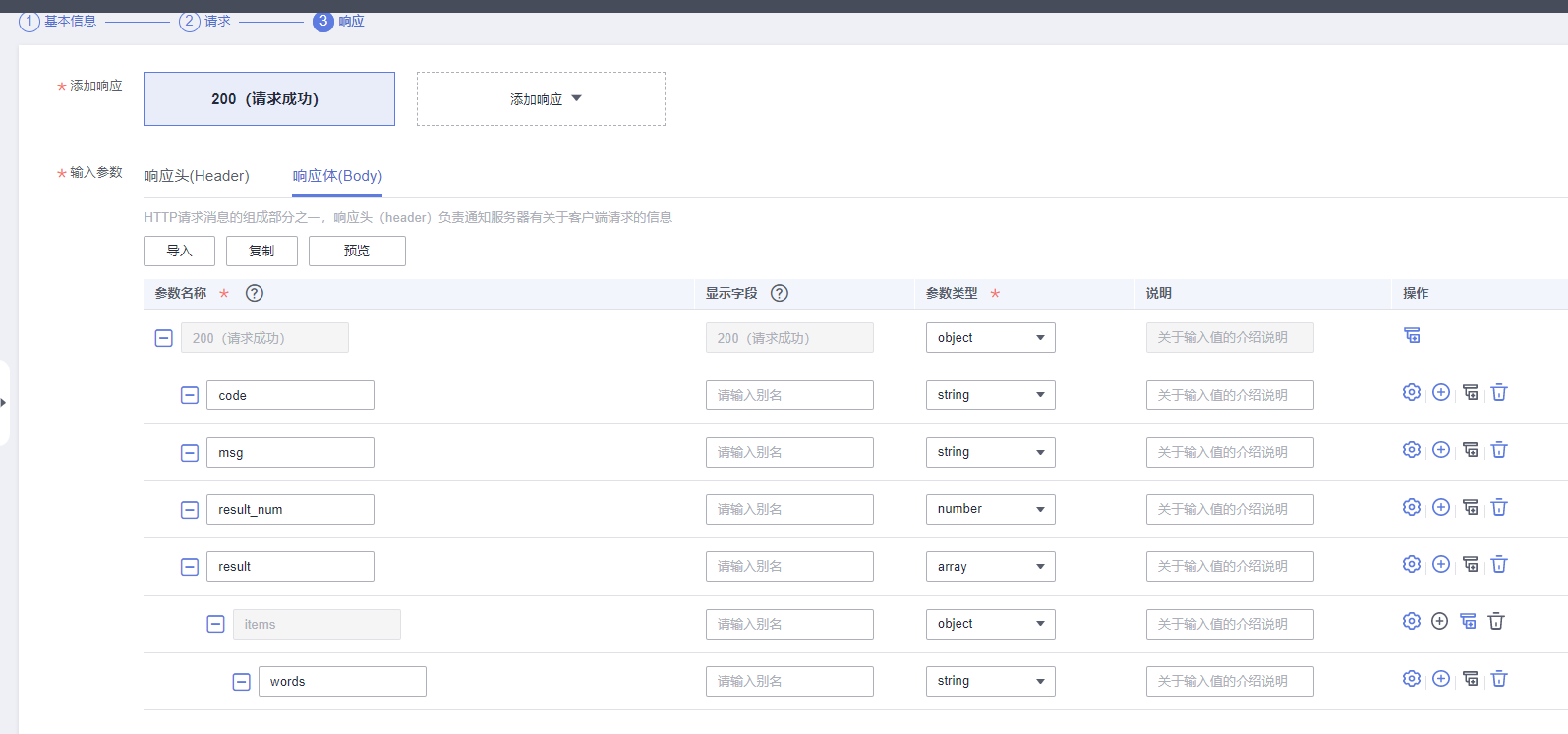Click the add child node icon in the 200 (请求成功) row
The image size is (1568, 734).
coord(1412,336)
